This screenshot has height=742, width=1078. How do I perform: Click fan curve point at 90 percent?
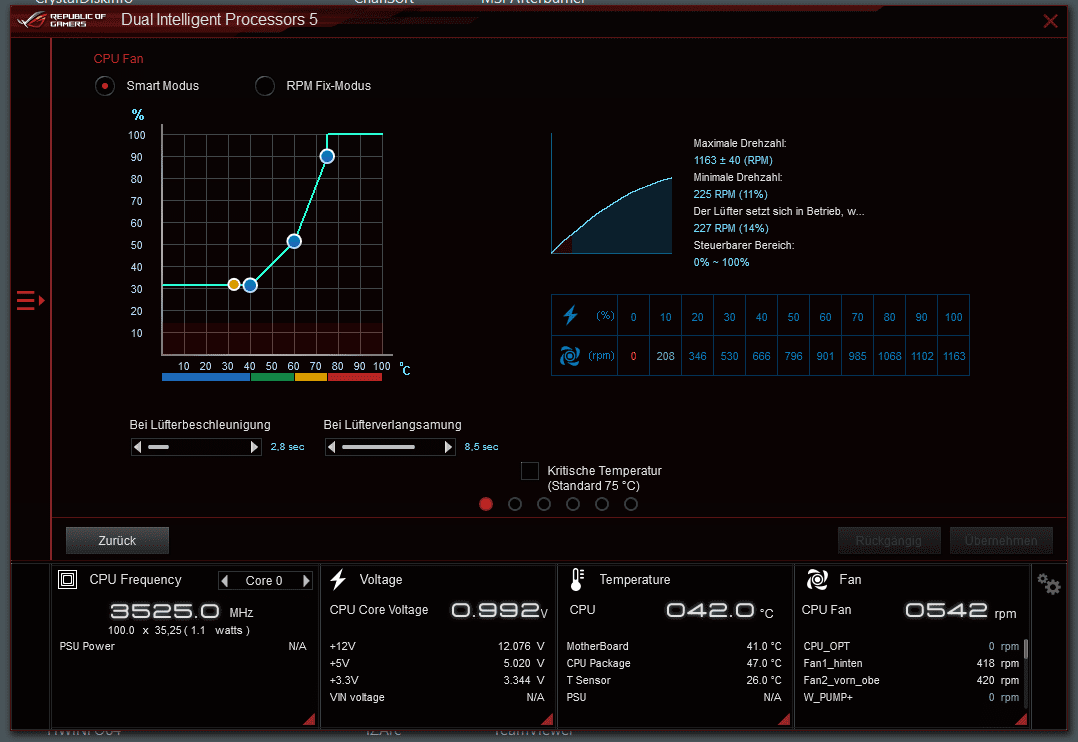click(x=327, y=156)
